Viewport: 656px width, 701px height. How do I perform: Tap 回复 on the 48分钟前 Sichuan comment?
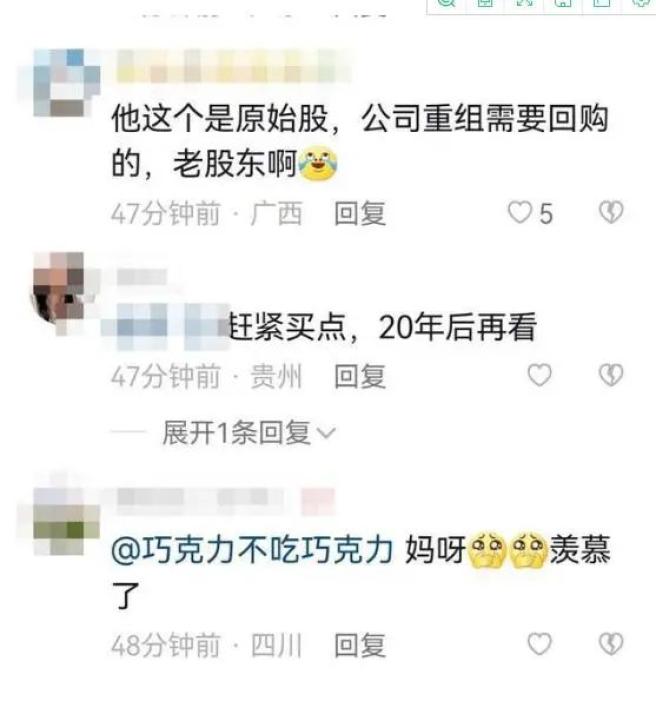click(360, 645)
